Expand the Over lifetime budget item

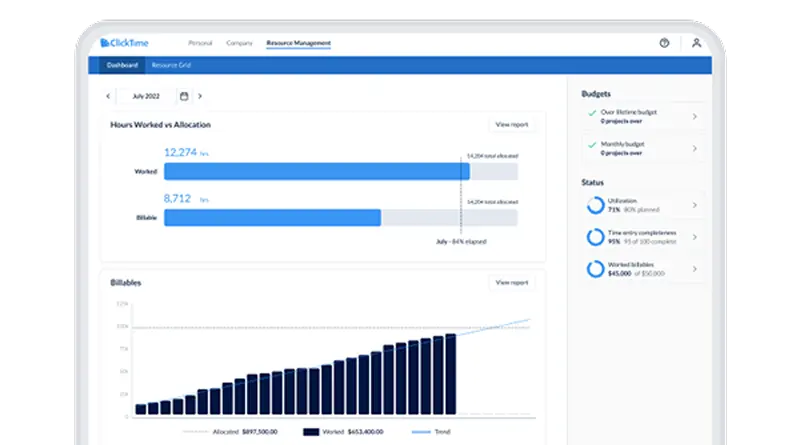694,117
